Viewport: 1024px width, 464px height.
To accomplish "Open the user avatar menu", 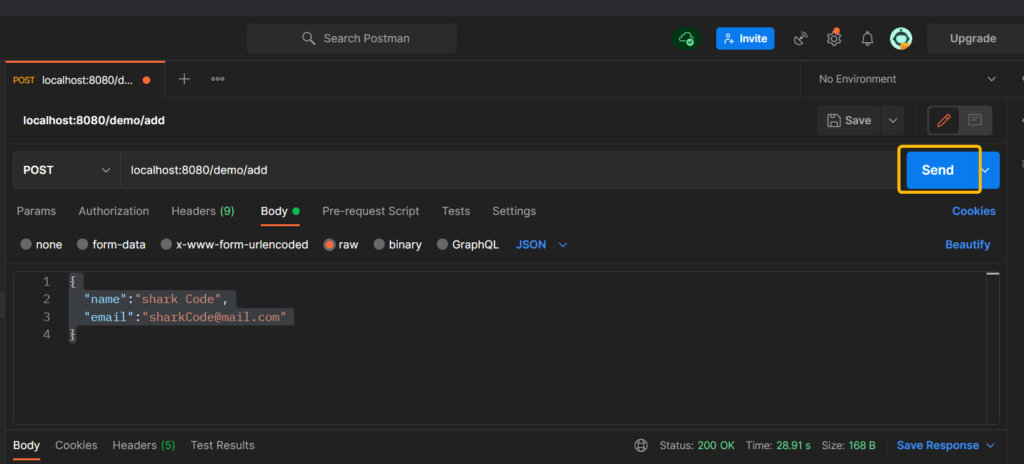I will click(x=901, y=39).
